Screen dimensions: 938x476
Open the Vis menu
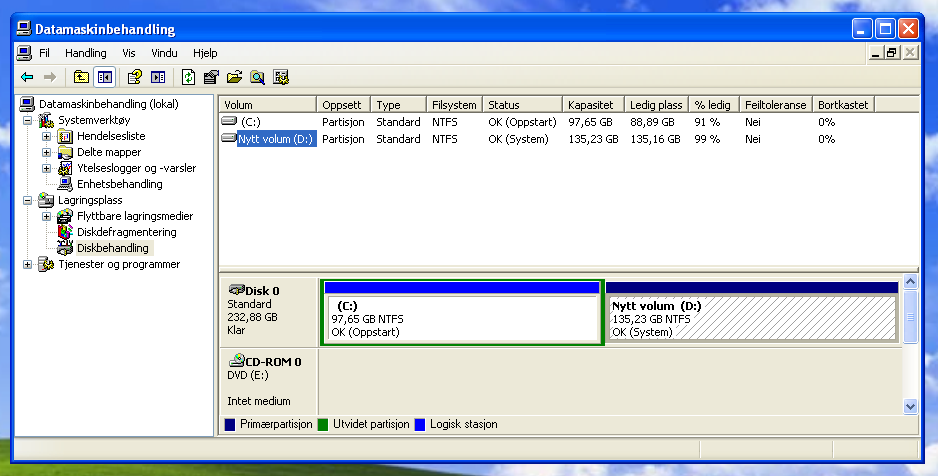click(129, 53)
